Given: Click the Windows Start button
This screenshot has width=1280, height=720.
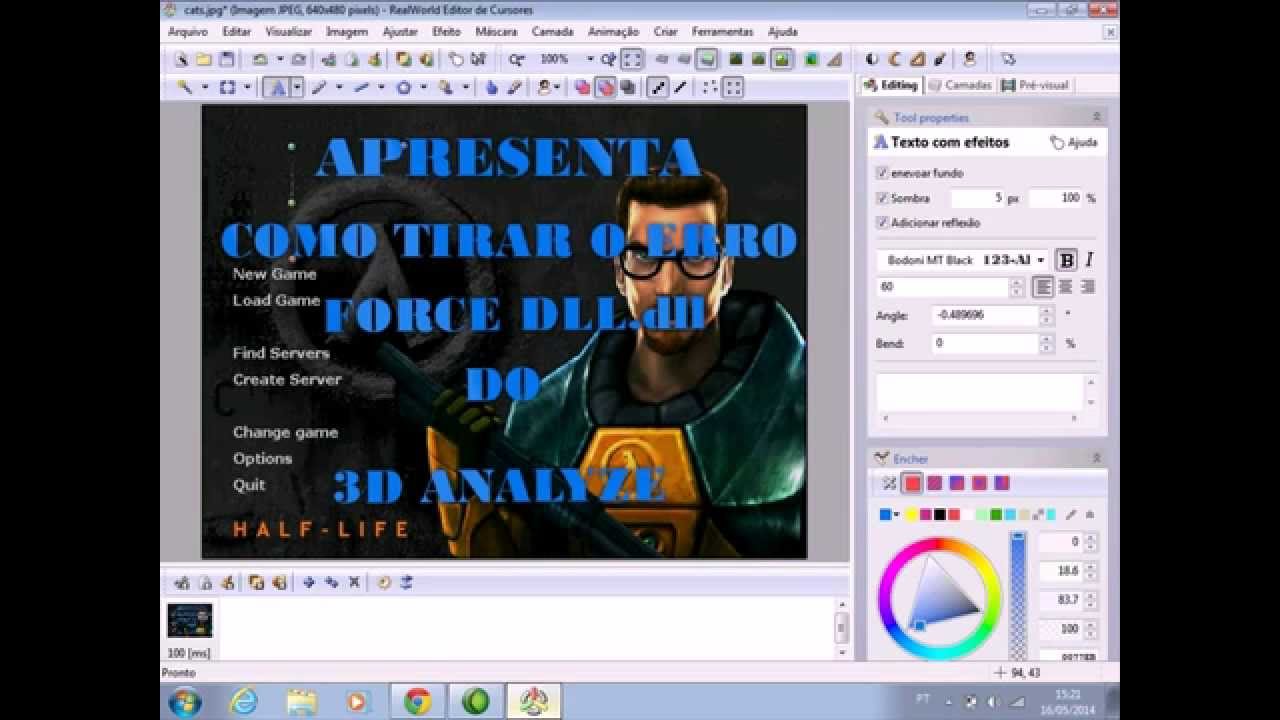Looking at the screenshot, I should pos(185,702).
